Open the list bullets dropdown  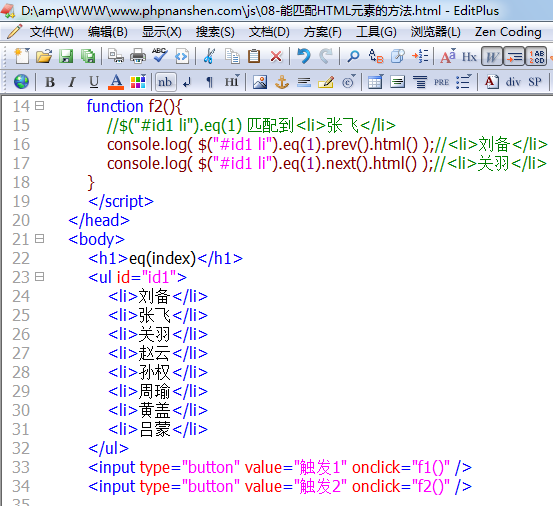[463, 82]
